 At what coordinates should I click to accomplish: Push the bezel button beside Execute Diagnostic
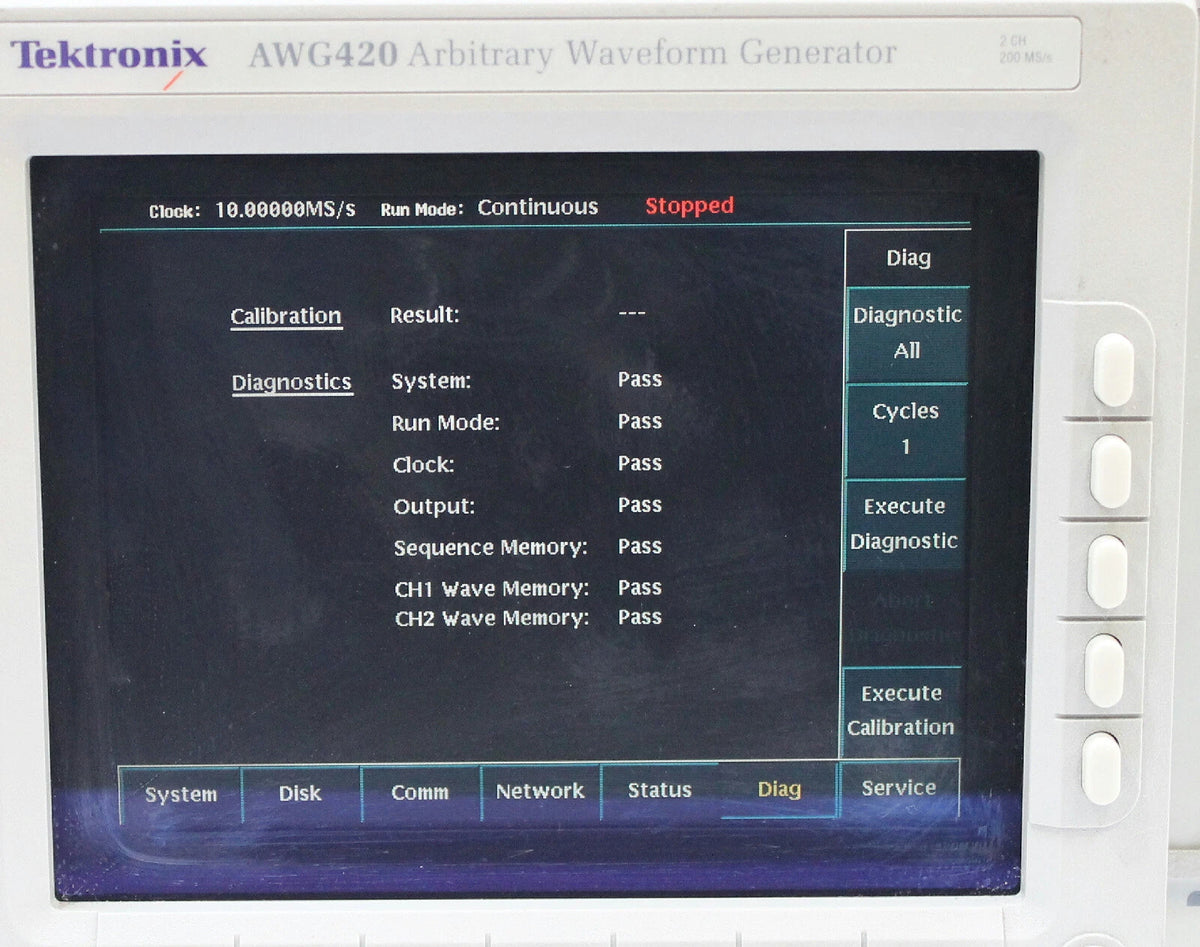1108,572
